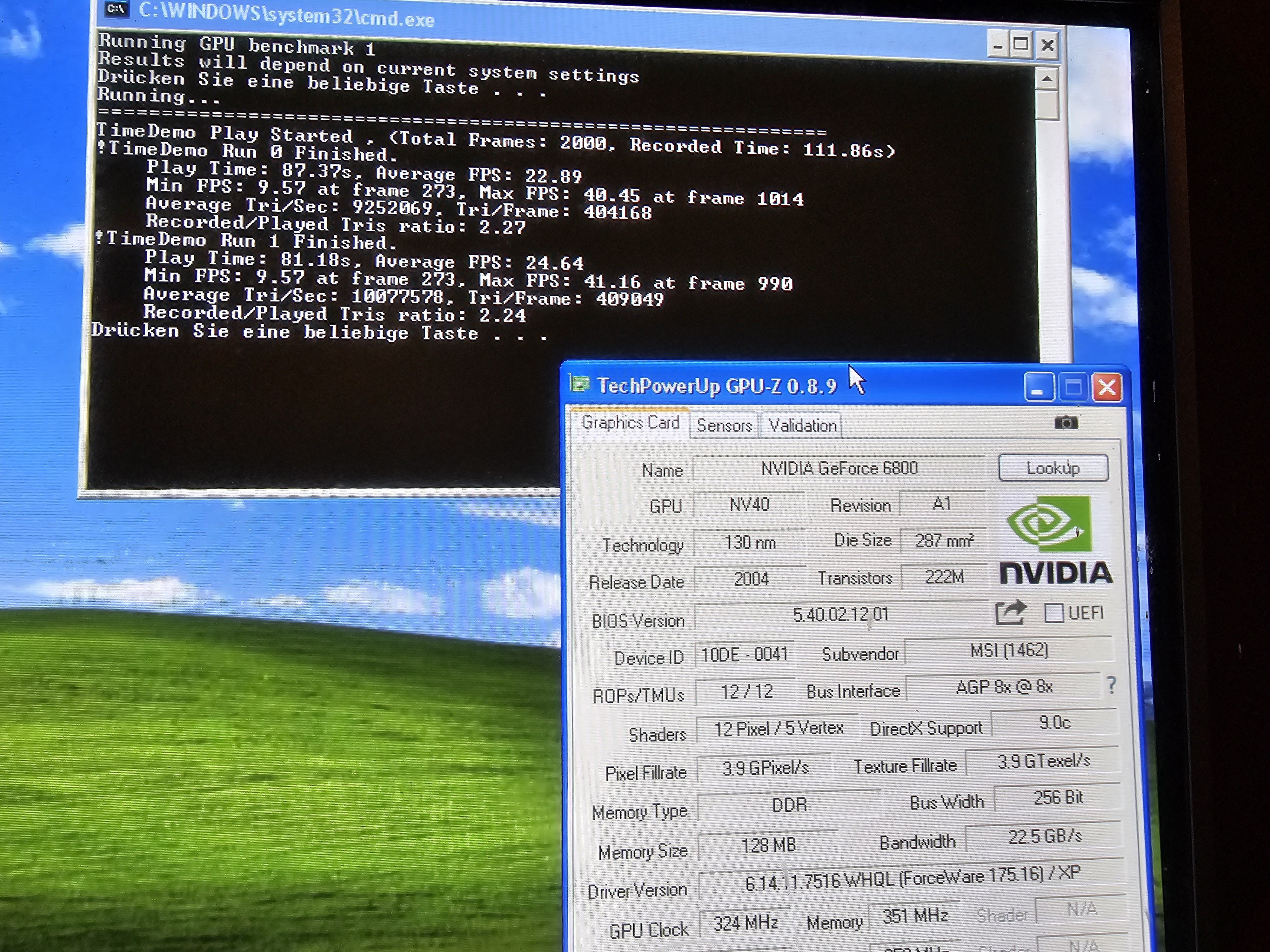Close the cmd.exe console window

(1047, 45)
